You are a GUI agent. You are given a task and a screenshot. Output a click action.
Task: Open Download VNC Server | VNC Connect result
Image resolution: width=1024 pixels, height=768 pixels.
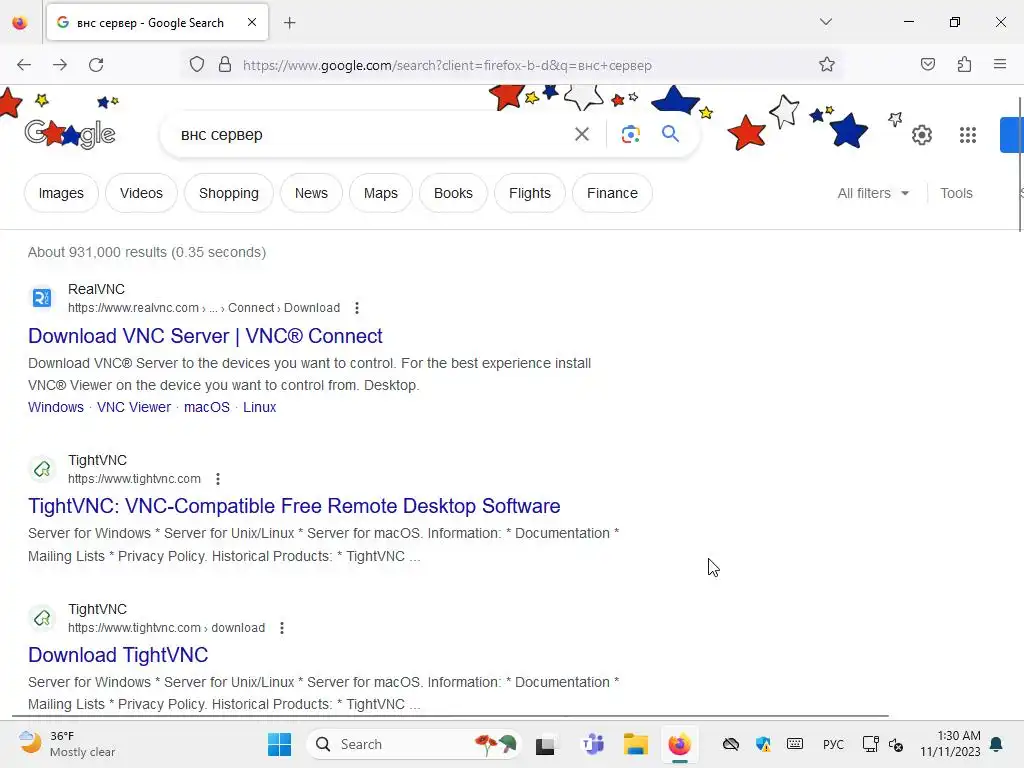point(205,336)
